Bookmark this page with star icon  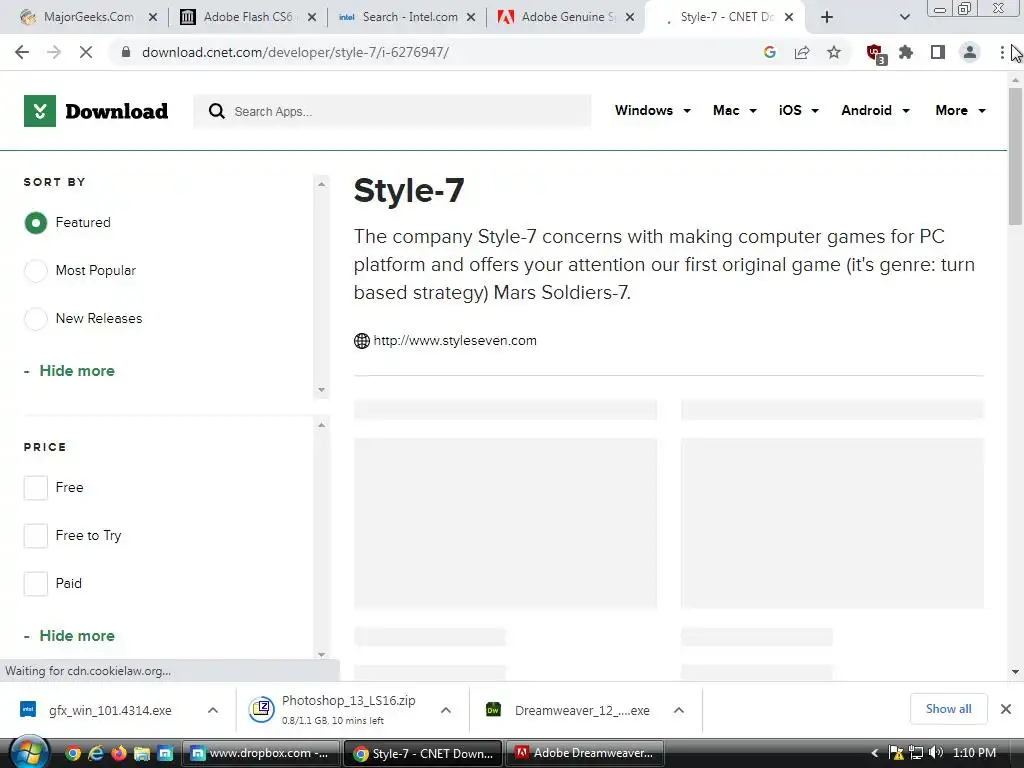pos(834,52)
